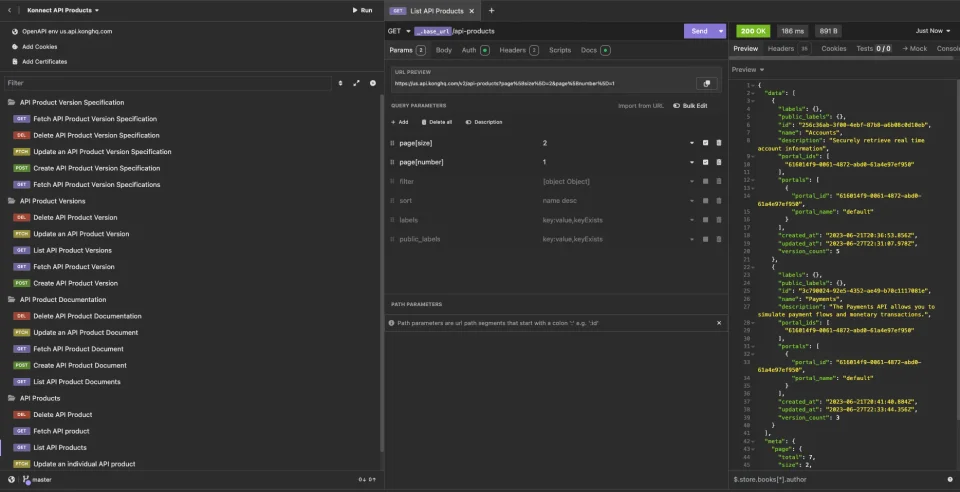The image size is (960, 492).
Task: Click the help icon beside the response filter
Action: [950, 480]
